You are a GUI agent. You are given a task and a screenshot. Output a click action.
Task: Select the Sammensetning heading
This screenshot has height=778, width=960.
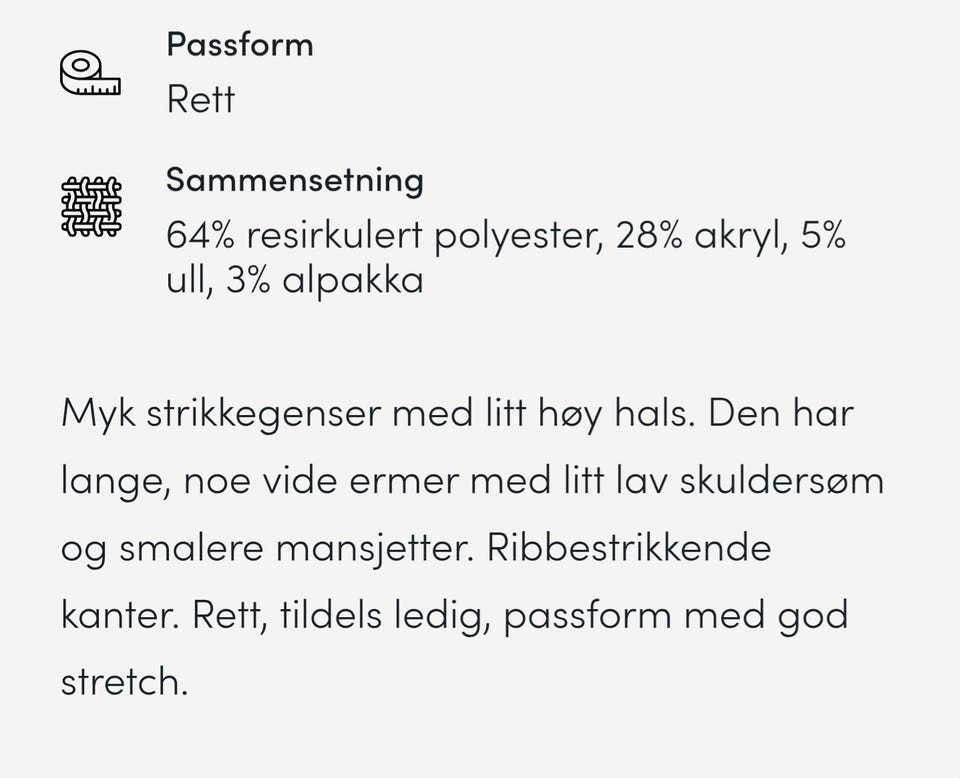294,180
